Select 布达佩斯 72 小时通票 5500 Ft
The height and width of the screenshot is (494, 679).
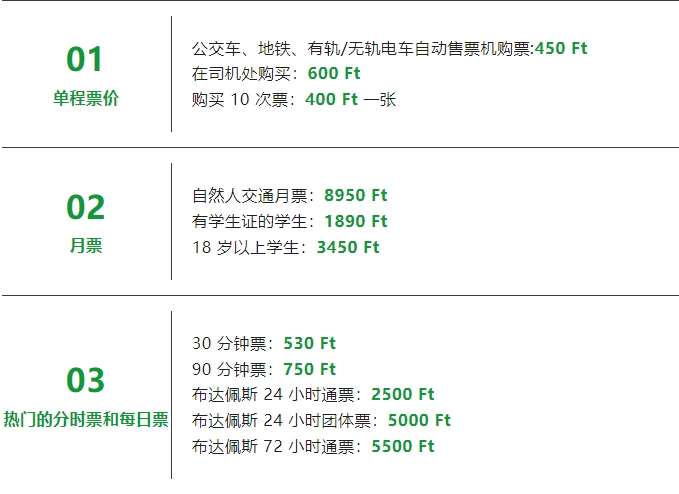[313, 446]
